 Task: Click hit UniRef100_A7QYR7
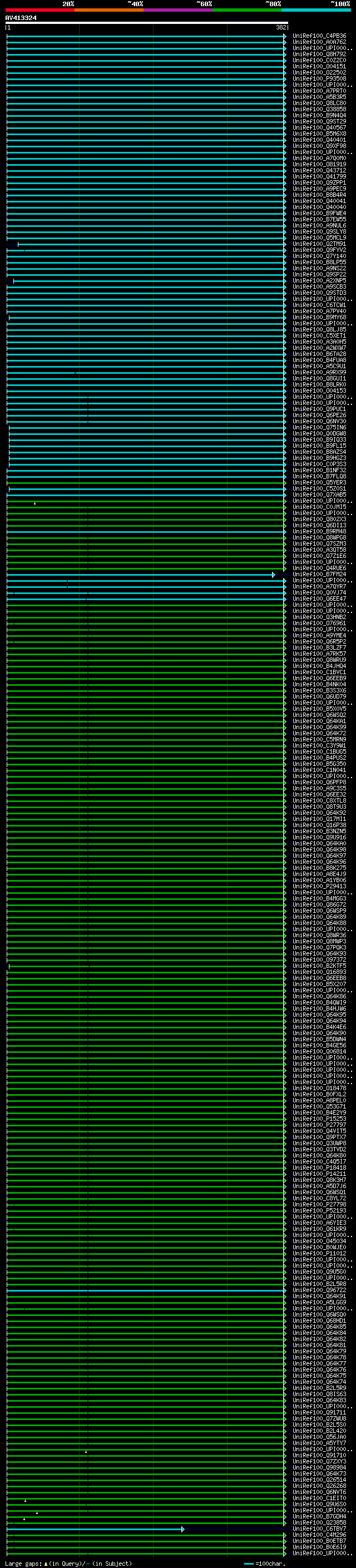[x=319, y=586]
